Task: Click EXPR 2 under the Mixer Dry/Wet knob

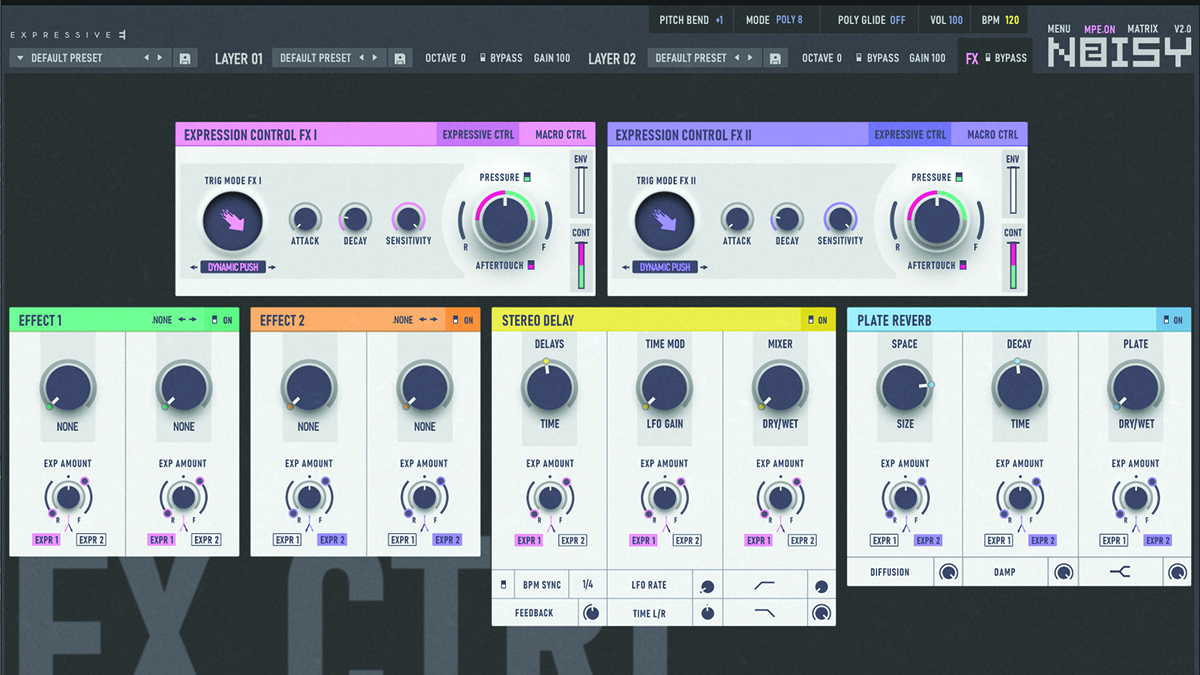Action: pyautogui.click(x=803, y=540)
